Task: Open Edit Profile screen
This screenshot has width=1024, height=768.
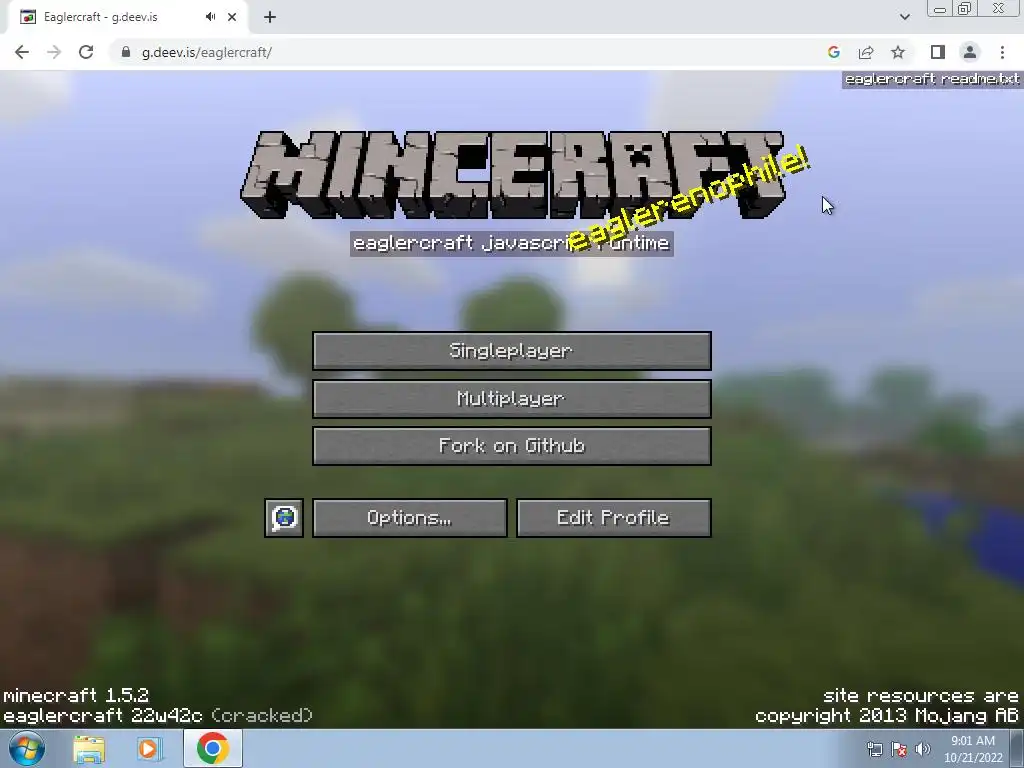Action: pos(613,518)
